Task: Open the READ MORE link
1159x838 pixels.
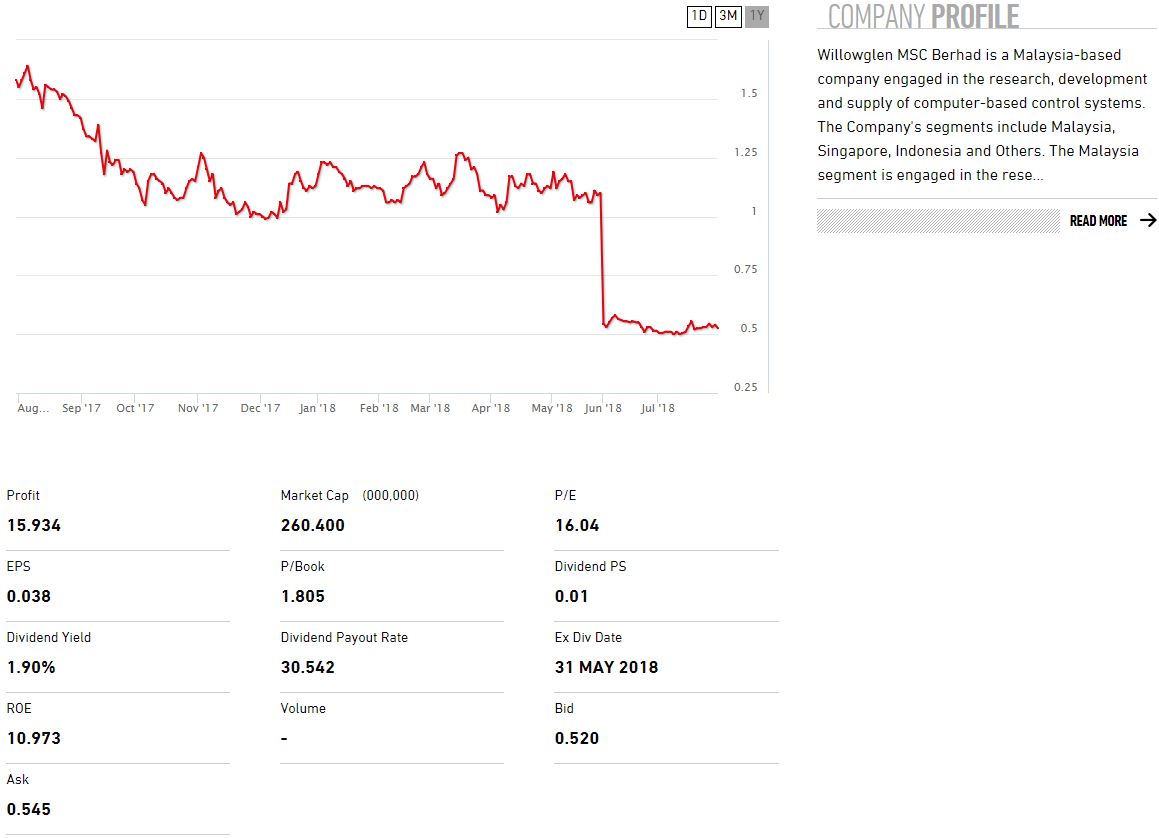Action: tap(1098, 221)
